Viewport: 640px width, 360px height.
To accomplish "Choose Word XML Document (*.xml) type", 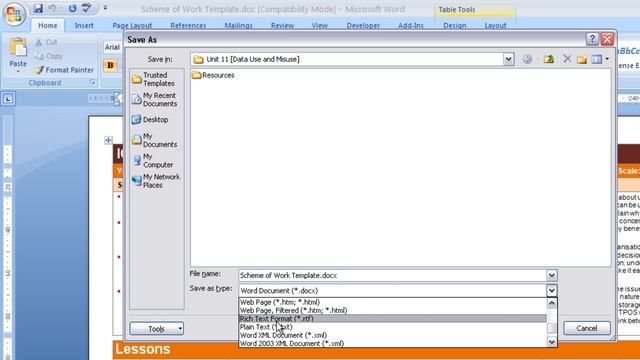I will [392, 335].
